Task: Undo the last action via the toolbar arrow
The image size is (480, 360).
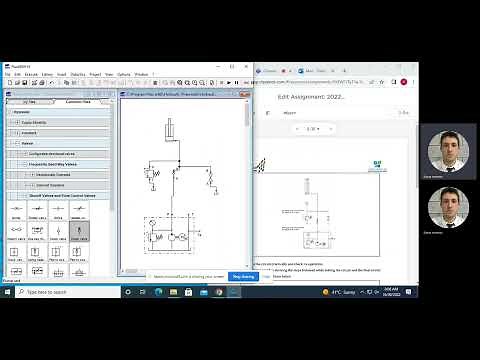Action: 52,82
